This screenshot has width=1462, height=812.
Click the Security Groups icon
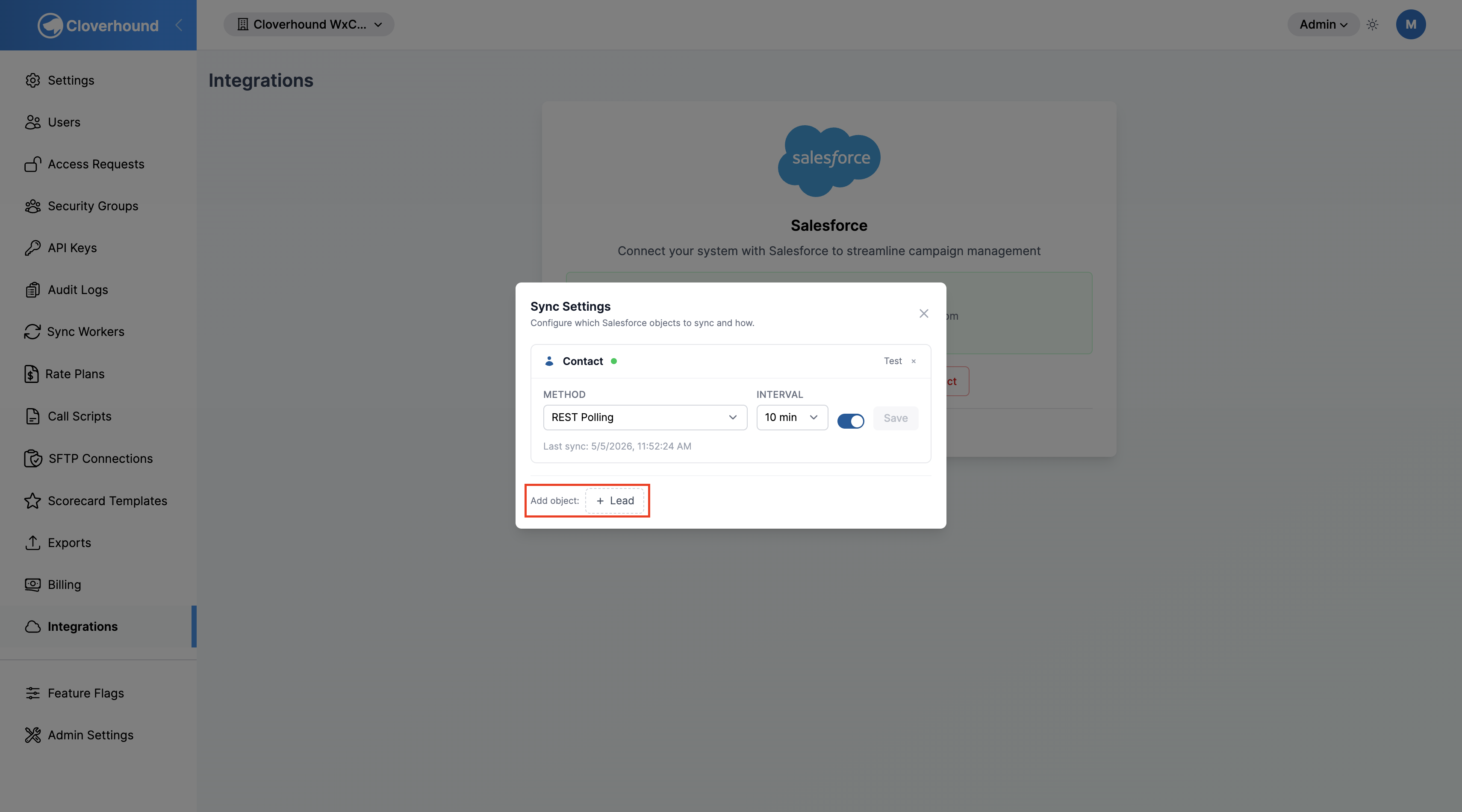[33, 206]
